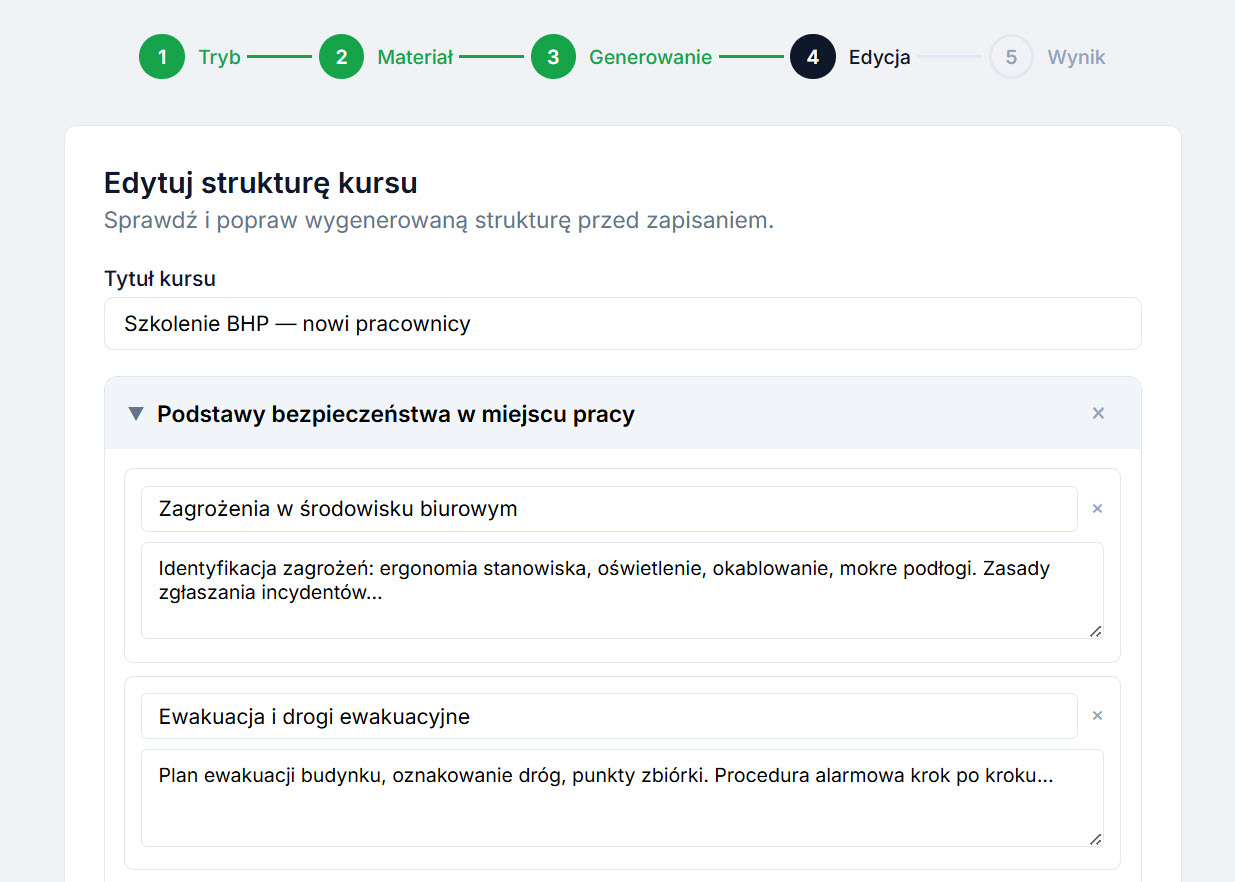Viewport: 1235px width, 882px height.
Task: Remove the Podstawy bezpieczeństwa module with X
Action: pos(1098,413)
